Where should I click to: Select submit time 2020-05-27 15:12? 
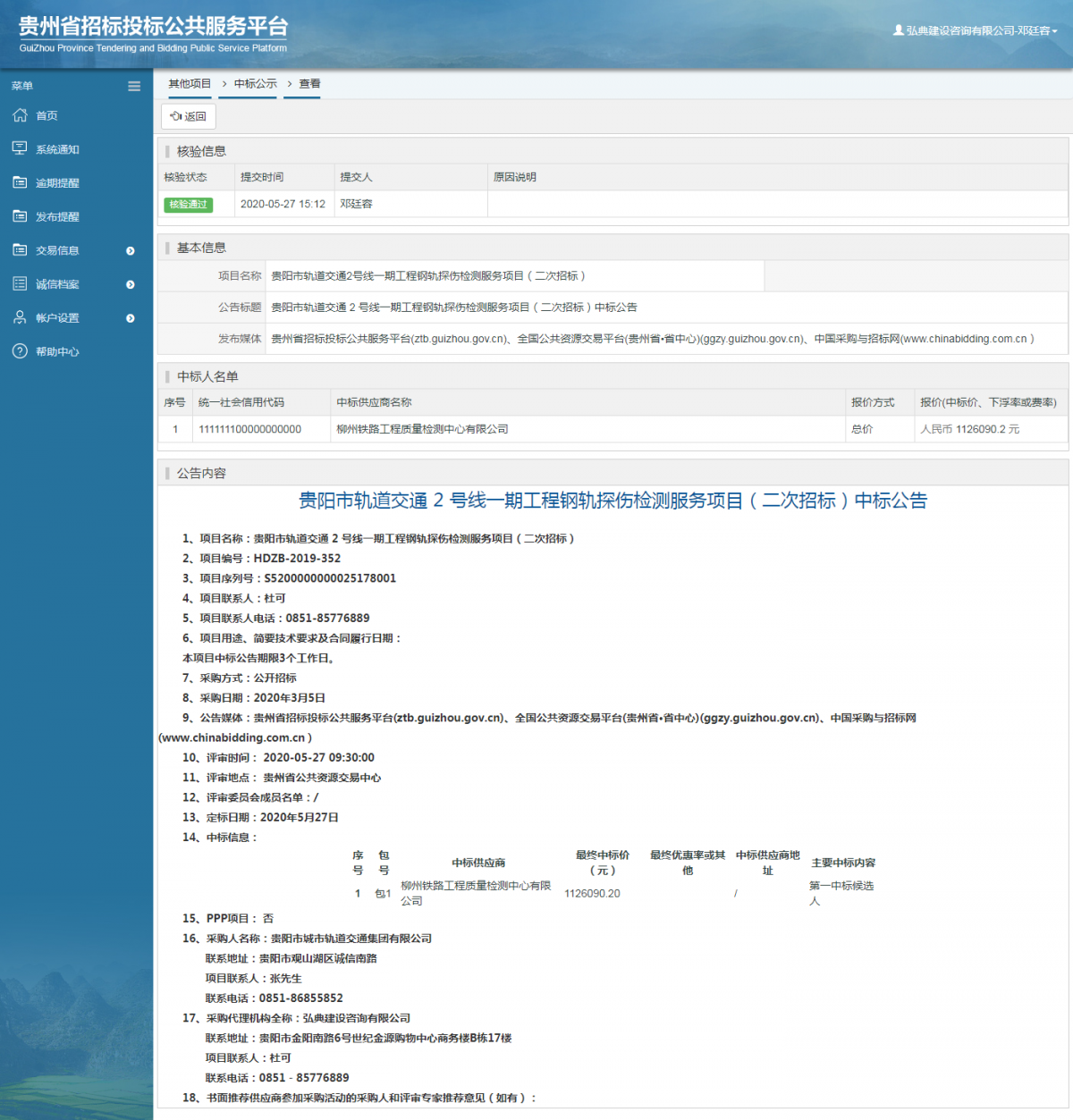(x=283, y=204)
